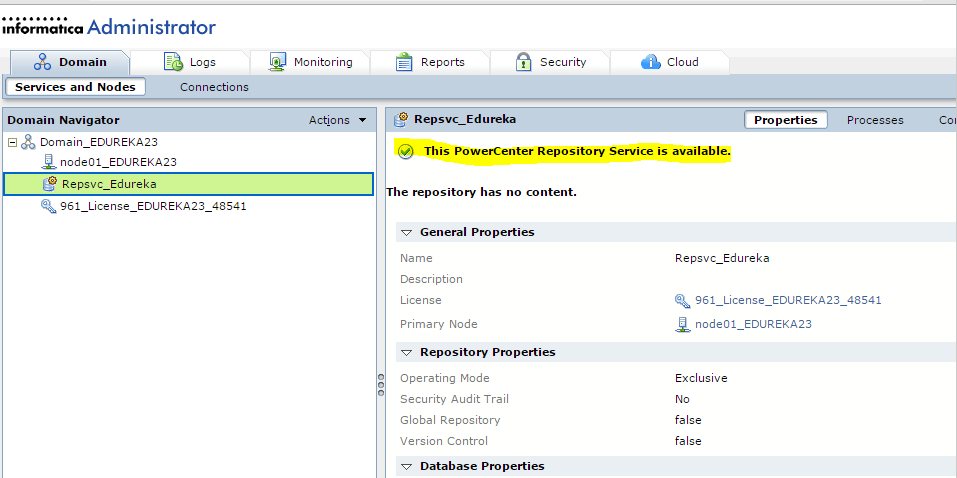Click the panel splitter handle

(380, 384)
